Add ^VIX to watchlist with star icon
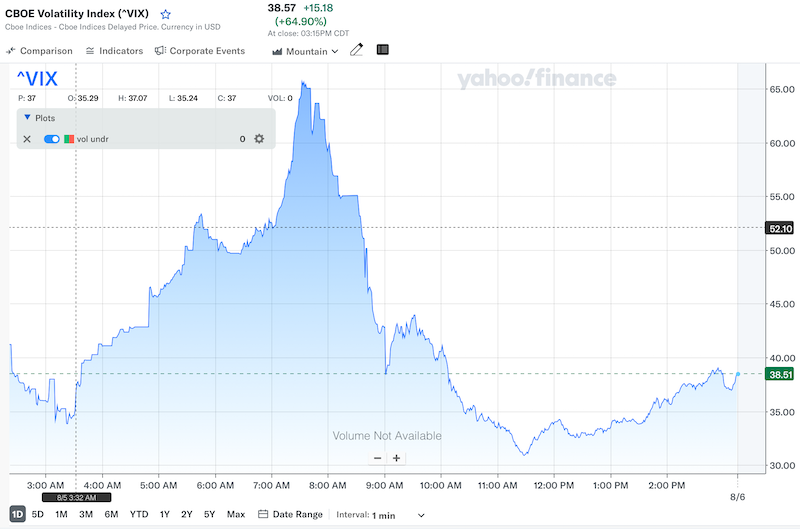 coord(165,14)
